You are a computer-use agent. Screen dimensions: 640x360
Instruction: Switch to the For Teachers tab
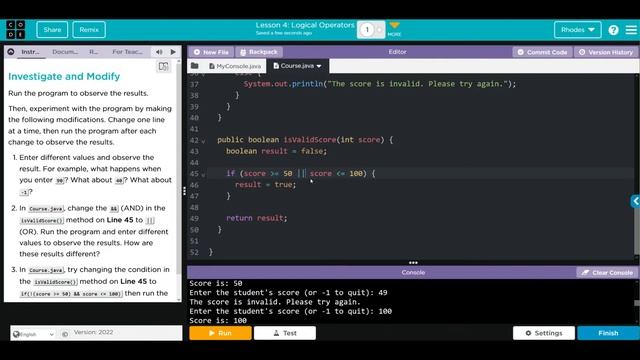tap(127, 52)
